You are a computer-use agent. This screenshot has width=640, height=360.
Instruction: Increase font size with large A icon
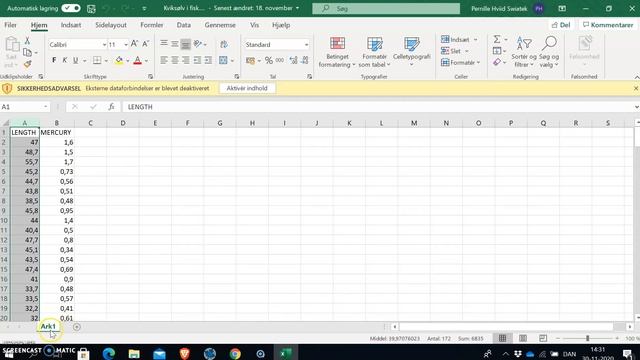[134, 44]
